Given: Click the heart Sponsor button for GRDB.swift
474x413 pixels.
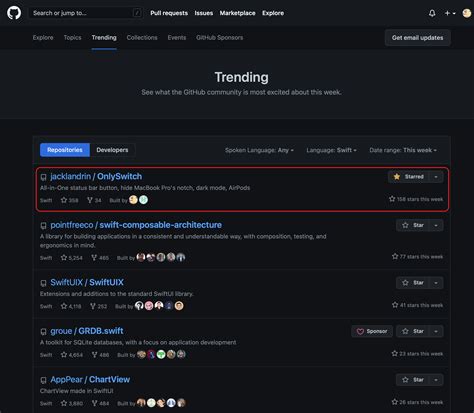Looking at the screenshot, I should click(x=372, y=331).
